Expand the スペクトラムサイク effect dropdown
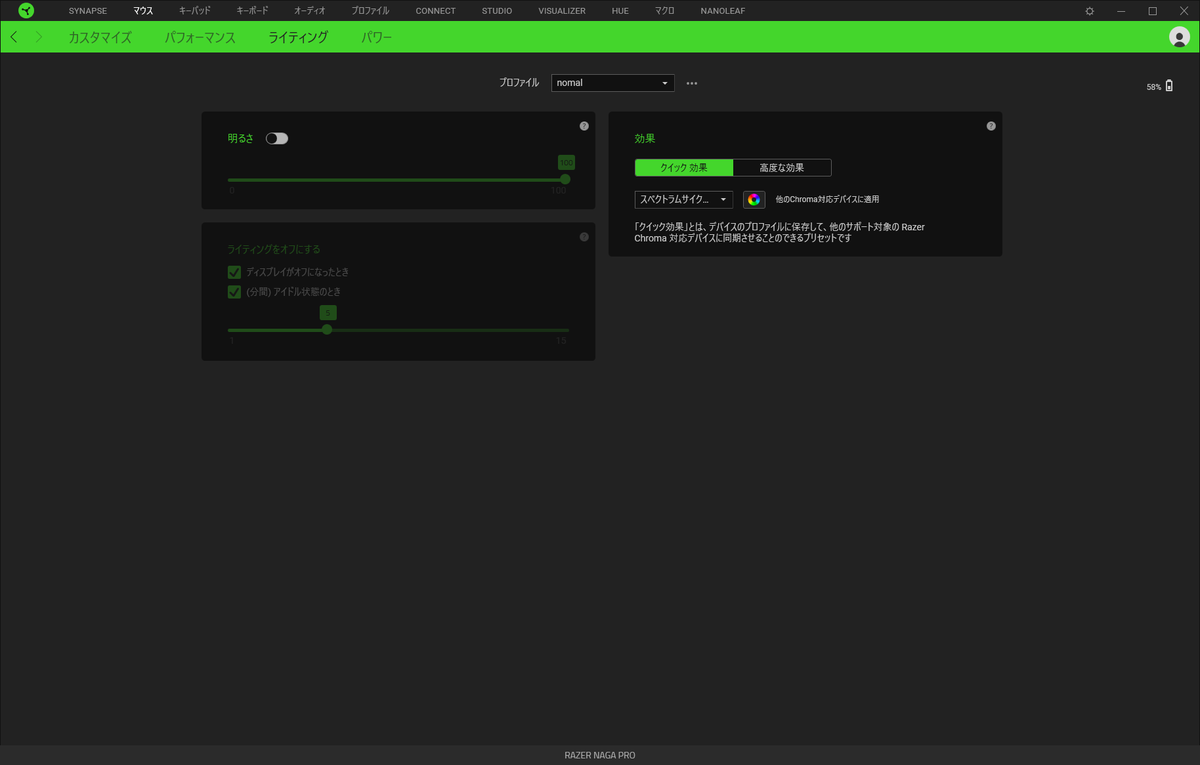1200x765 pixels. click(684, 199)
